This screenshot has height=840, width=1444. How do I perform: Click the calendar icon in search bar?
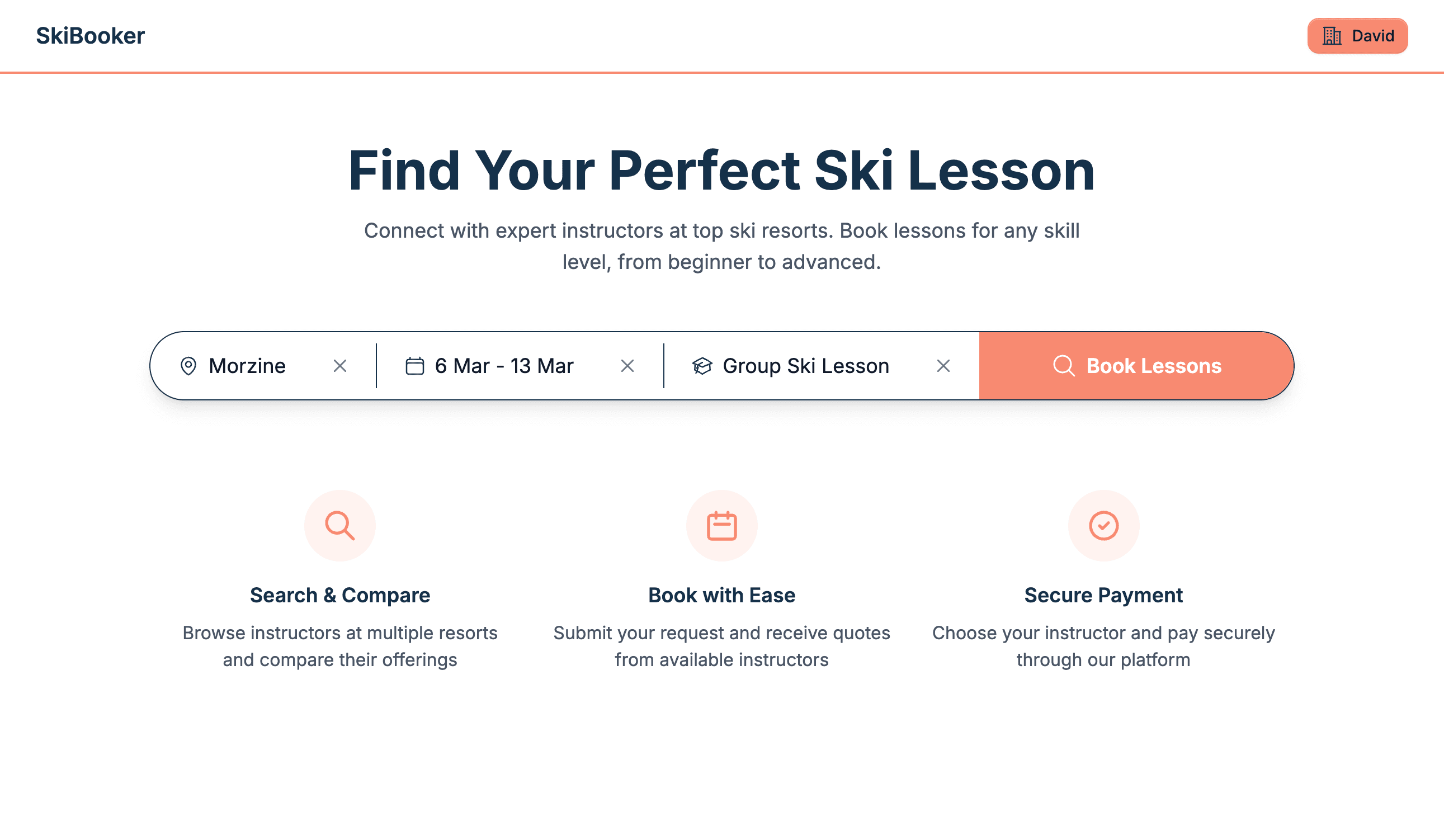pos(415,366)
